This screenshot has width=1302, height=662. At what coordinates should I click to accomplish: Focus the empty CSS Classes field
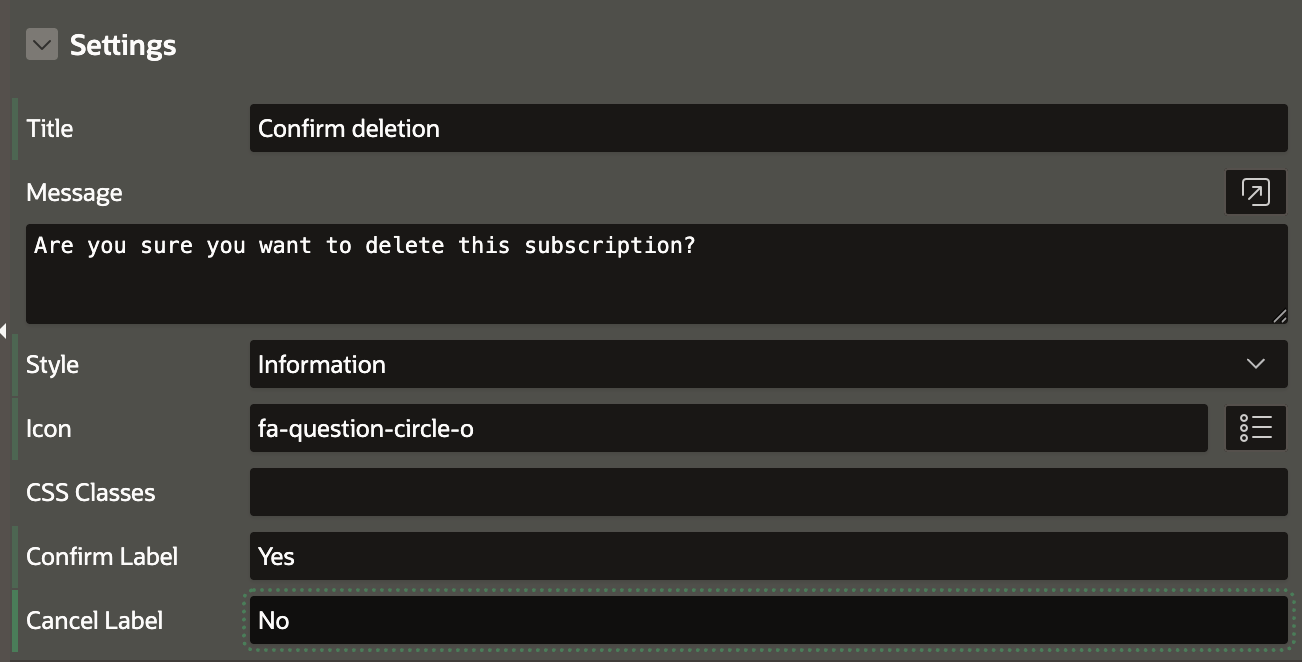(x=768, y=492)
